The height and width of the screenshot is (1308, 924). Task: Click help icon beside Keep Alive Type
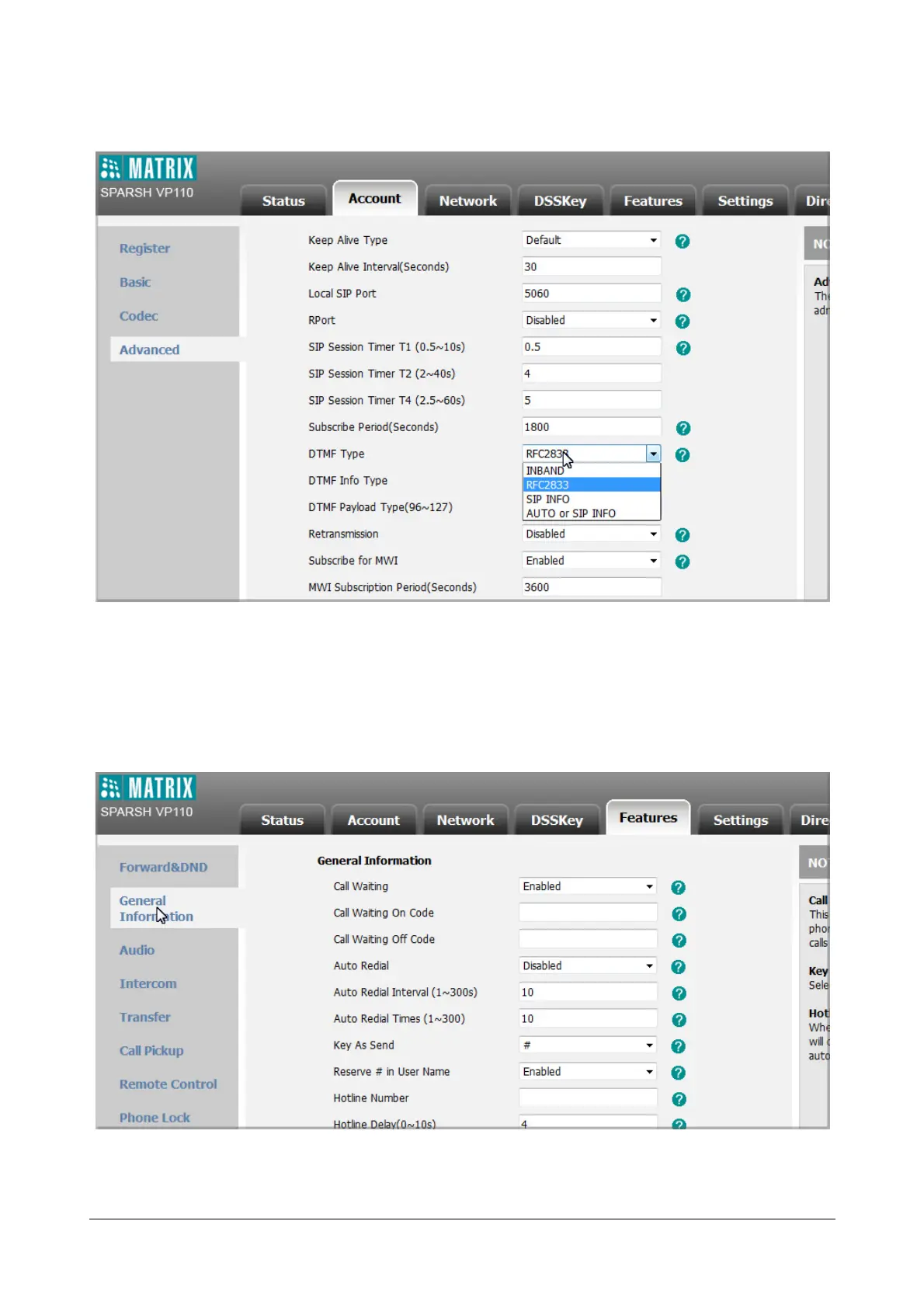[x=682, y=242]
